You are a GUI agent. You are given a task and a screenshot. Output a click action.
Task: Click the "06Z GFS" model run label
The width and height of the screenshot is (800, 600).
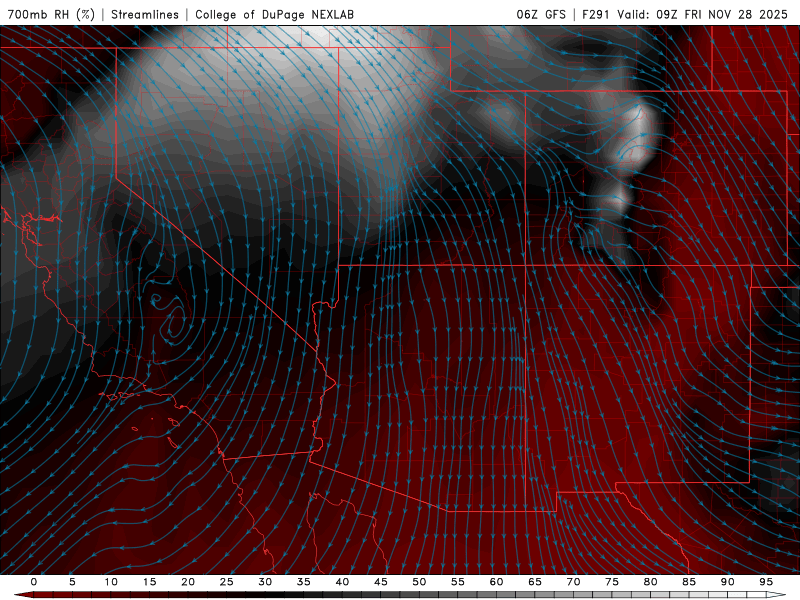click(541, 14)
